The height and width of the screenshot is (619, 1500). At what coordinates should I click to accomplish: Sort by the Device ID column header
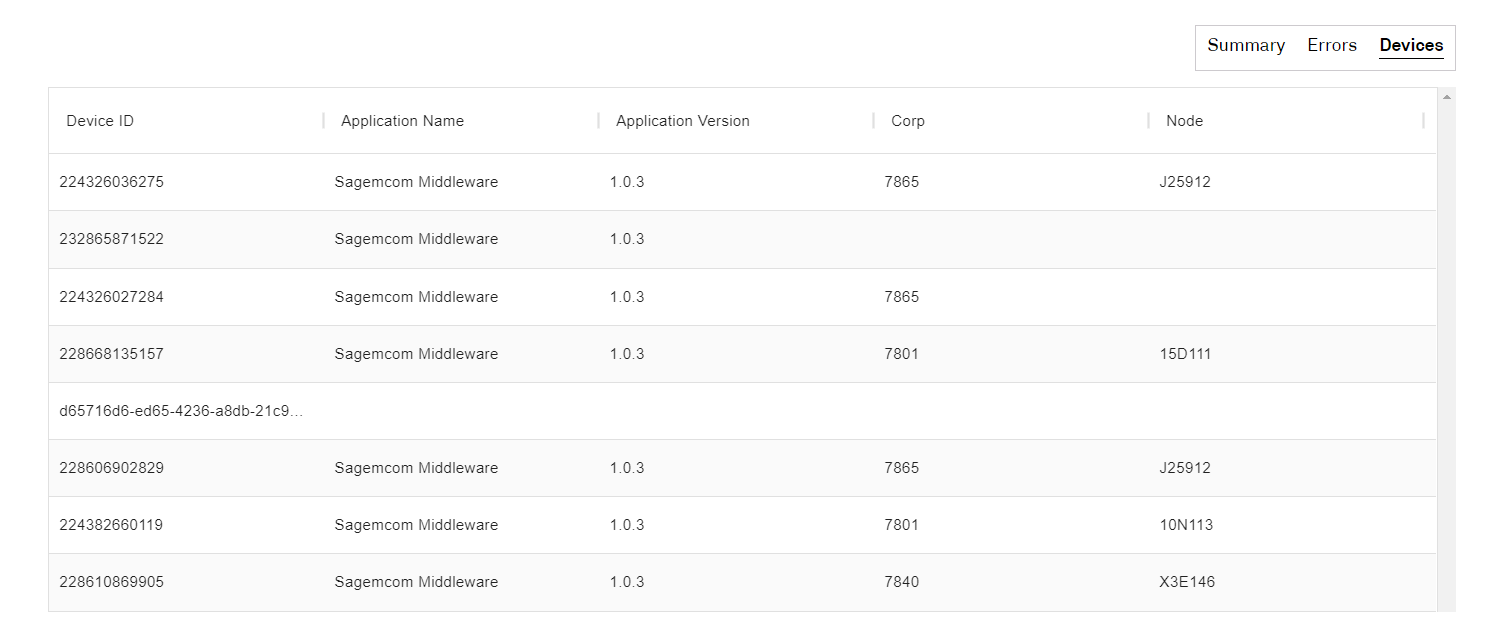click(100, 121)
